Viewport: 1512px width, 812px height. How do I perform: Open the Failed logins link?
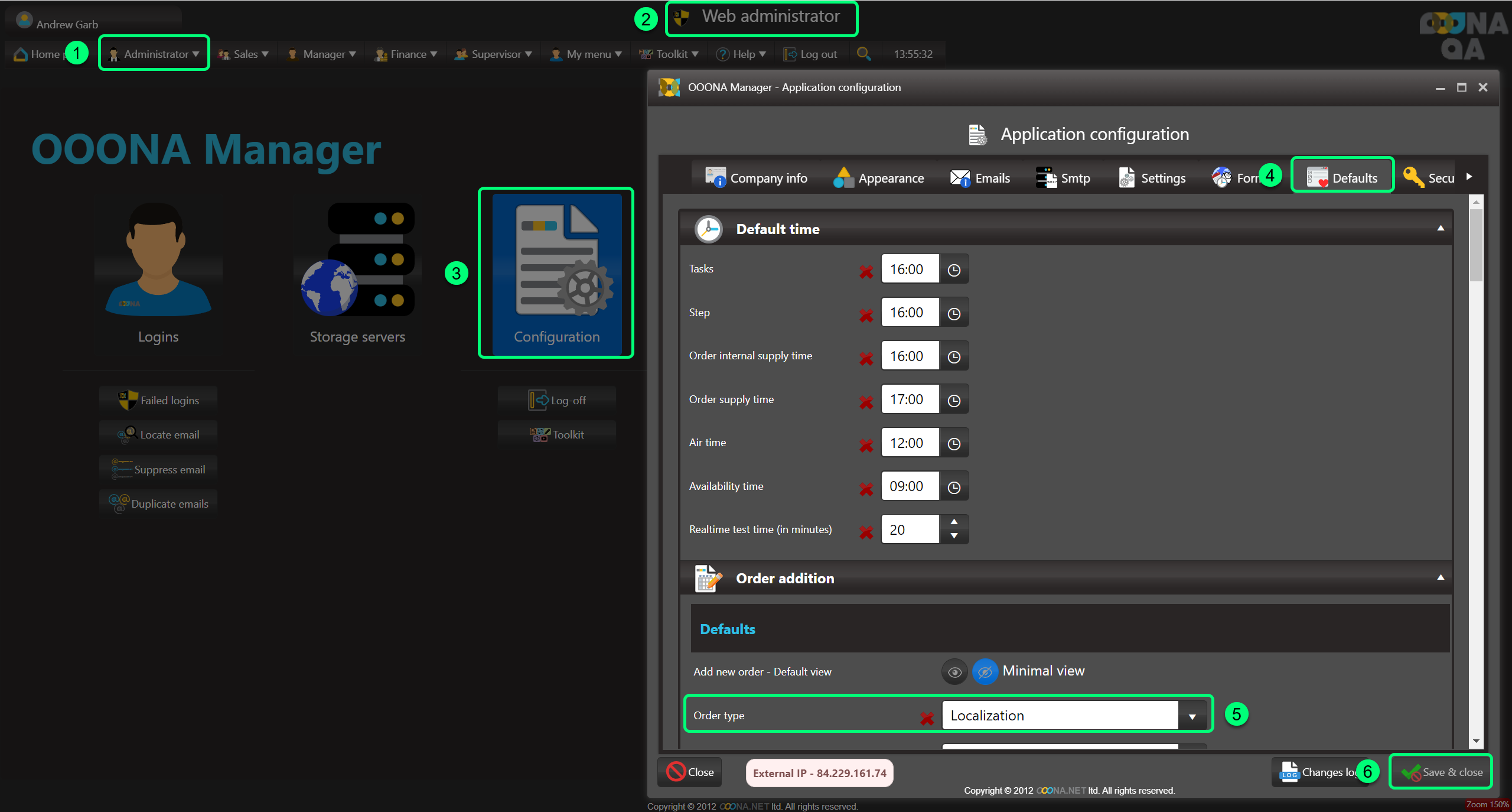tap(158, 400)
